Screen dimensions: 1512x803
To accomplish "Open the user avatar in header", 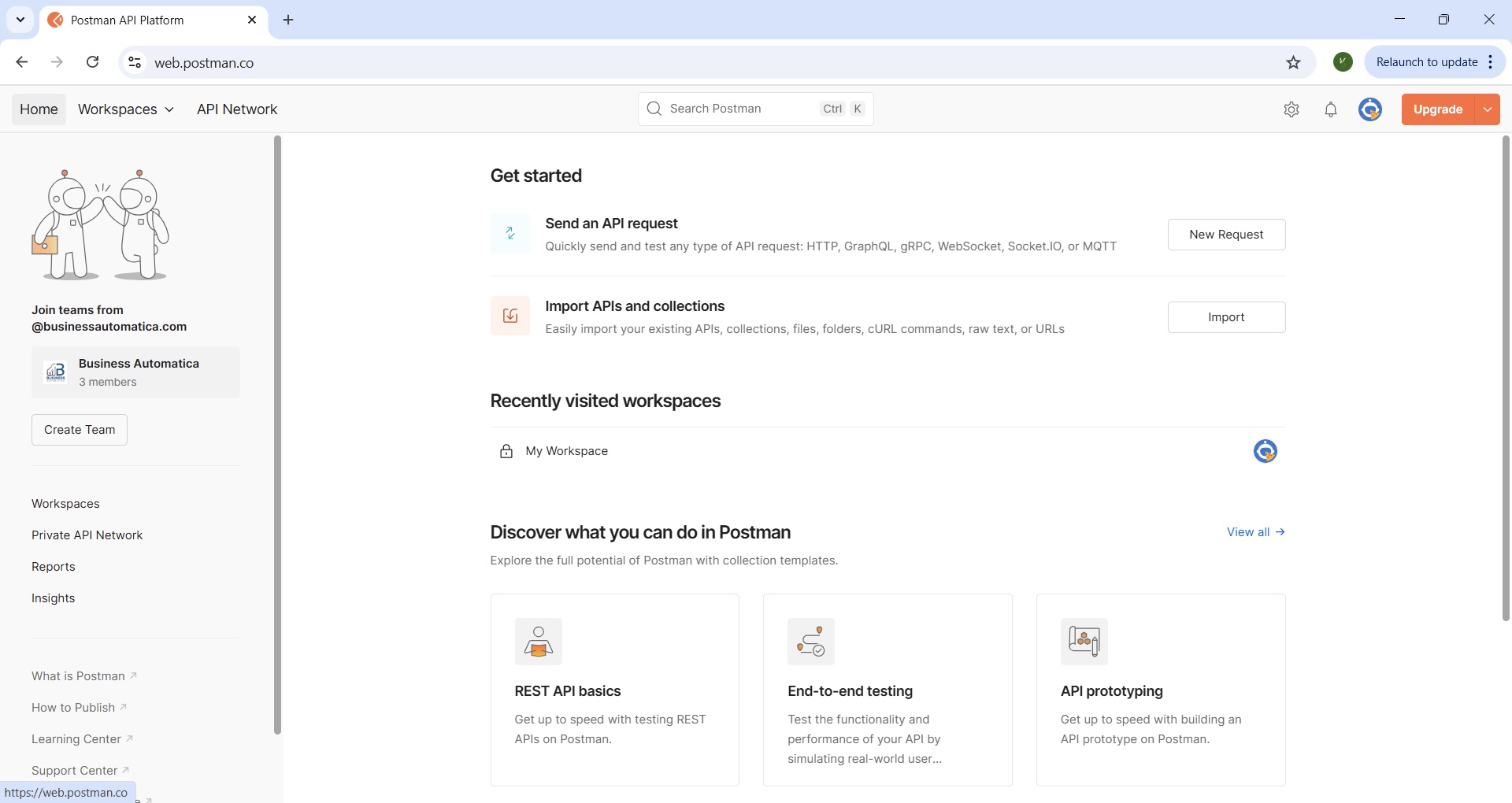I will point(1369,109).
